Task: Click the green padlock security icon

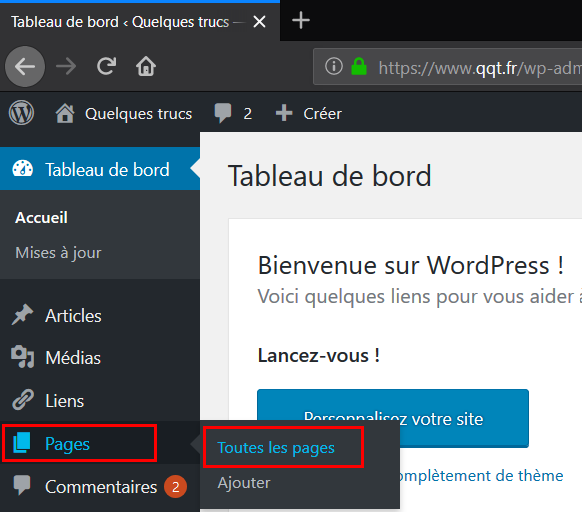Action: tap(359, 66)
